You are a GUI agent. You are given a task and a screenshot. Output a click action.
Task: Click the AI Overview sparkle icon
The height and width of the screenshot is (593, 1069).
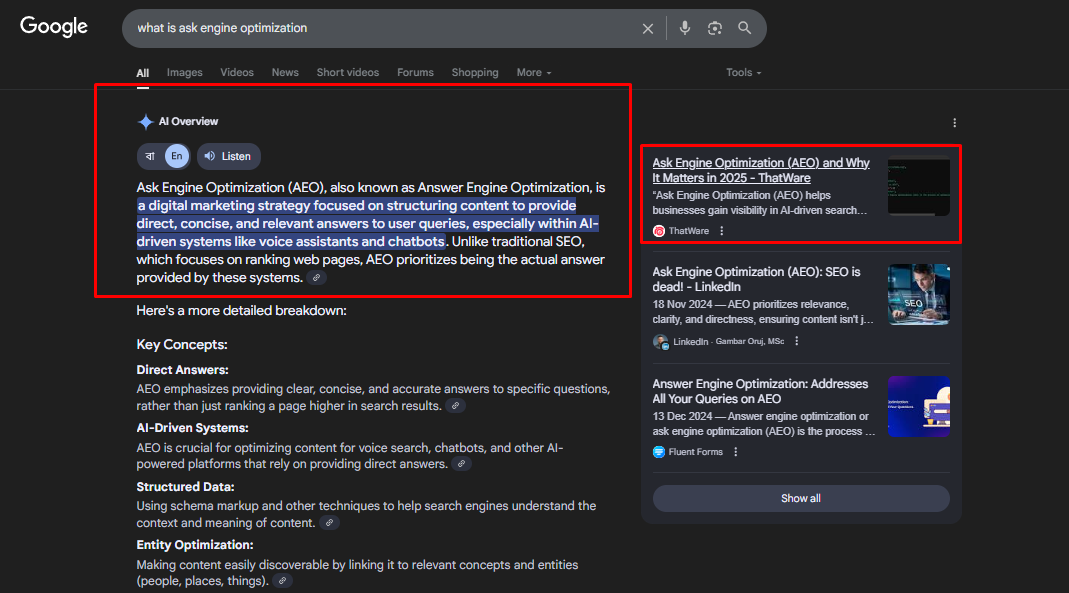coord(145,122)
